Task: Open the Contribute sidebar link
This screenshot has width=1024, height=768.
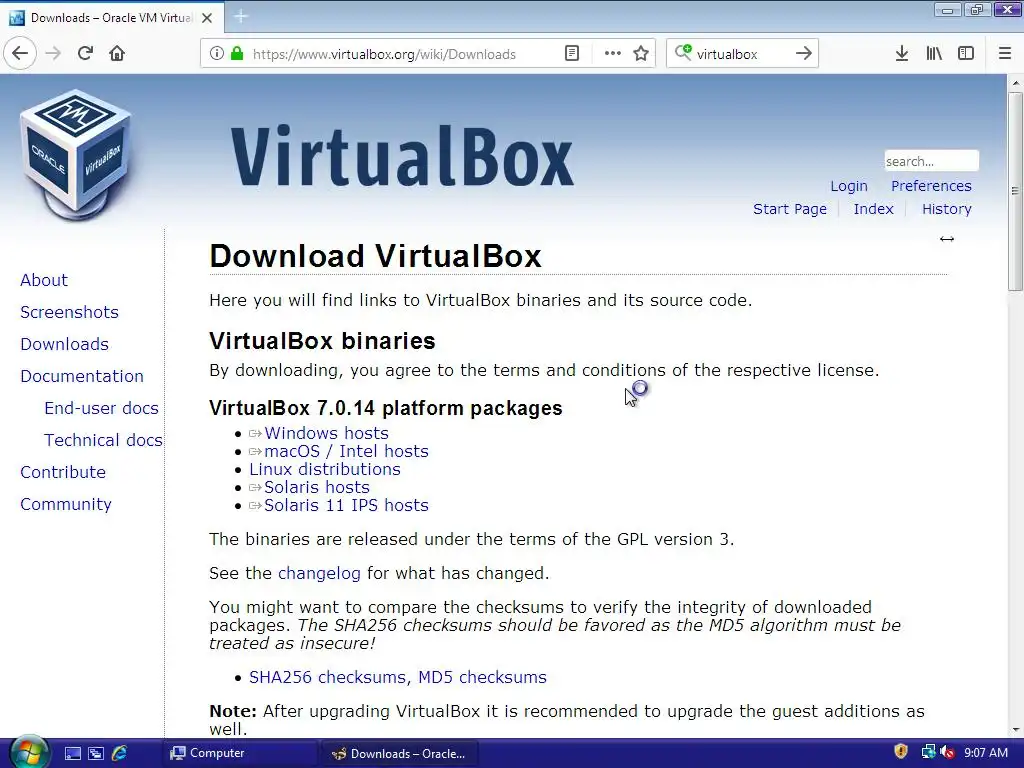Action: [x=63, y=472]
